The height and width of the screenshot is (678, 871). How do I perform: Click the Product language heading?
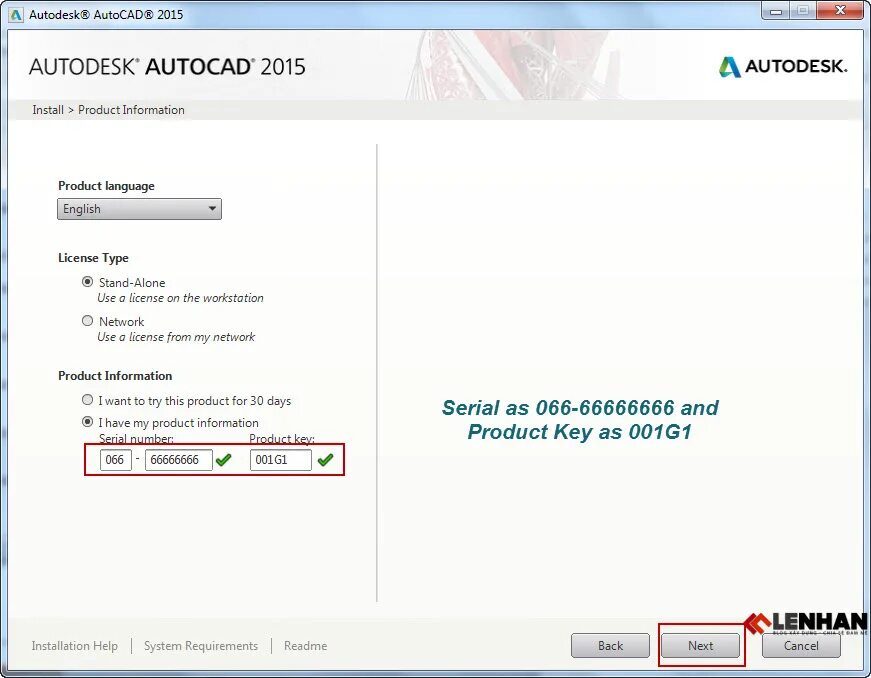point(106,186)
